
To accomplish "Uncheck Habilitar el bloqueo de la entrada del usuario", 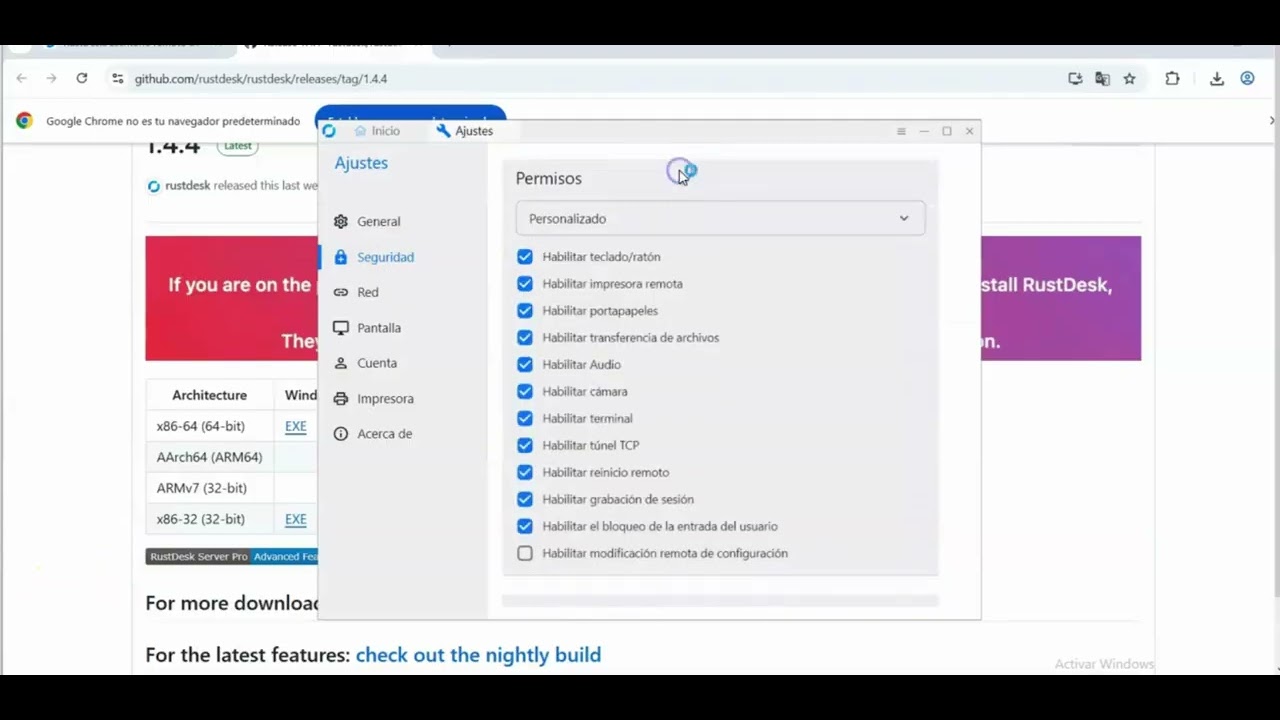I will click(x=525, y=527).
